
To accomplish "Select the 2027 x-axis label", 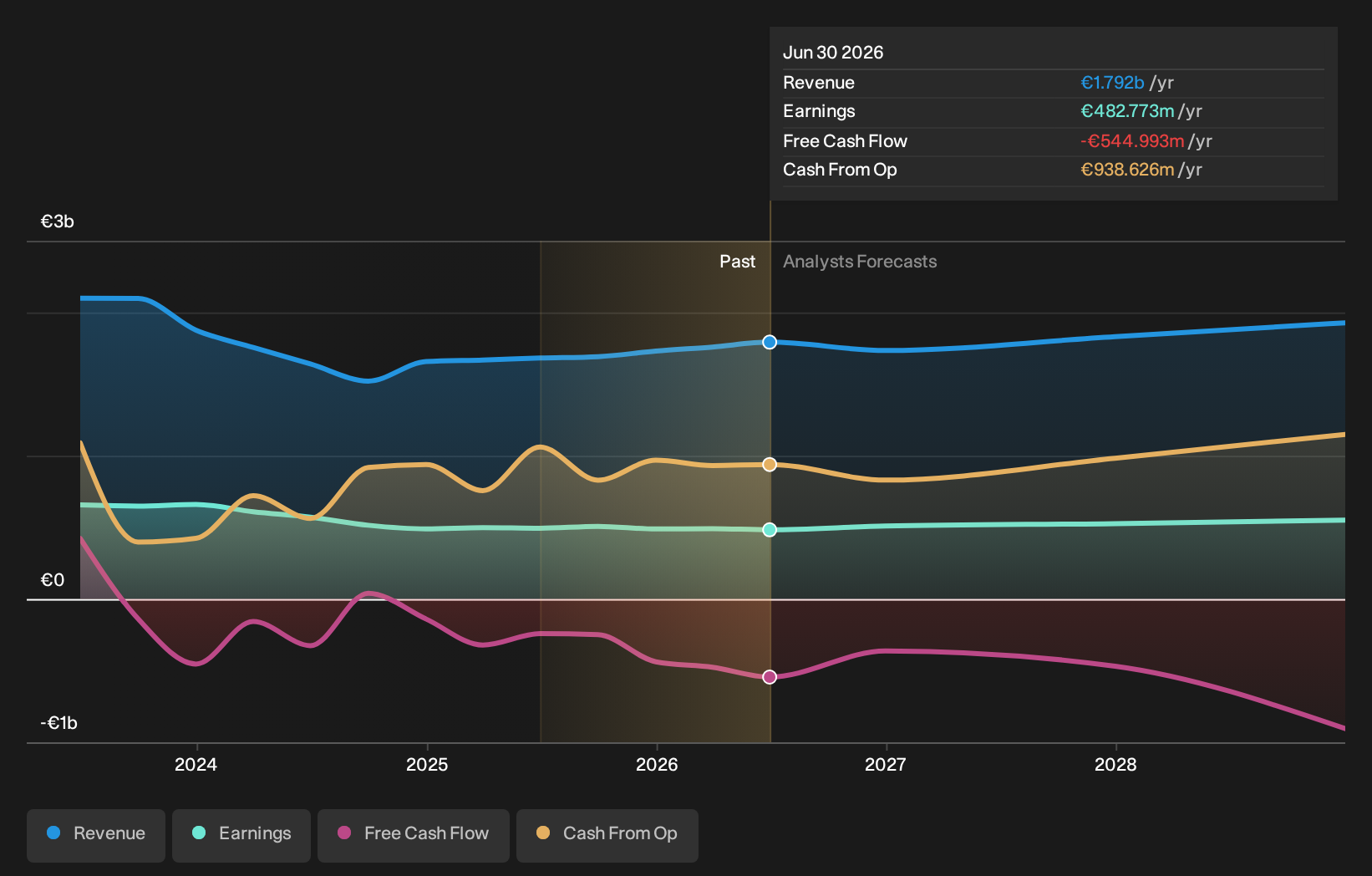I will click(886, 764).
